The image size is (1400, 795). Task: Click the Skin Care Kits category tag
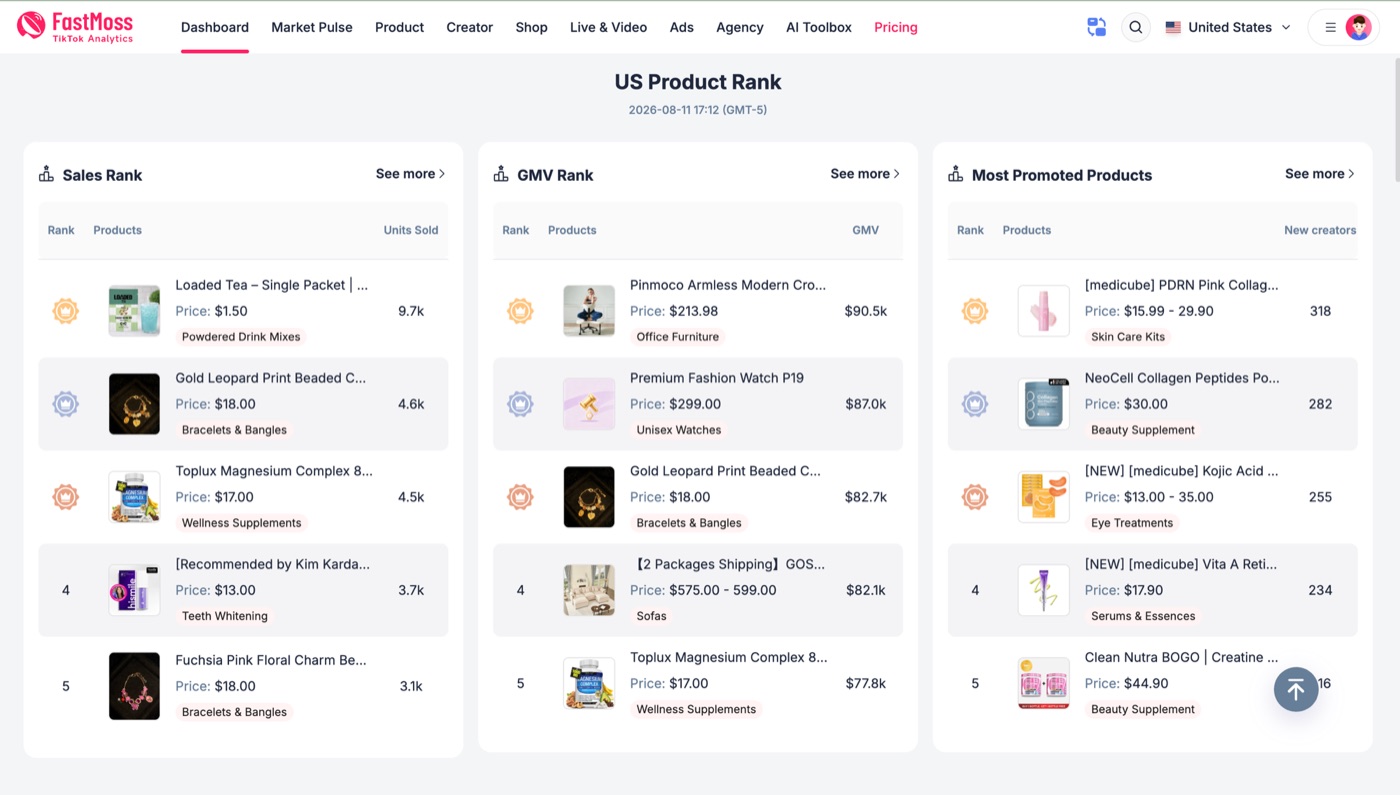click(1128, 337)
